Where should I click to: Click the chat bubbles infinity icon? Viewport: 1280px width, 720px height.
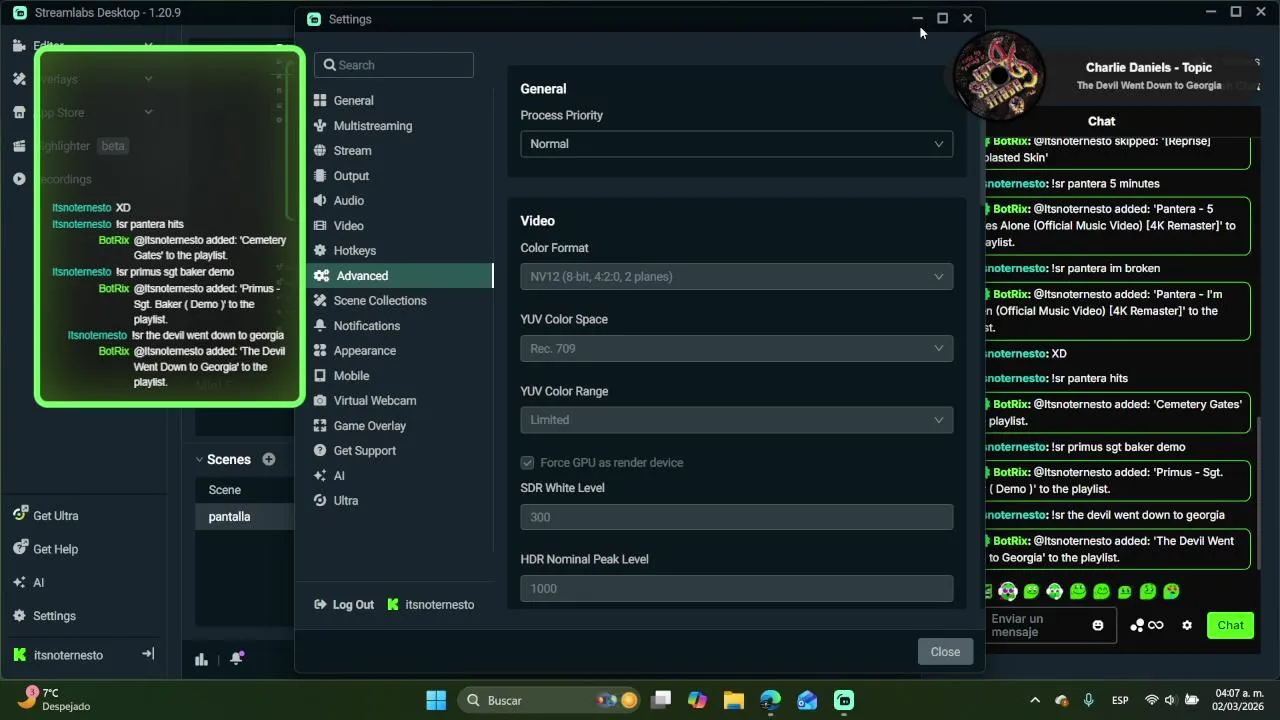coord(1146,625)
